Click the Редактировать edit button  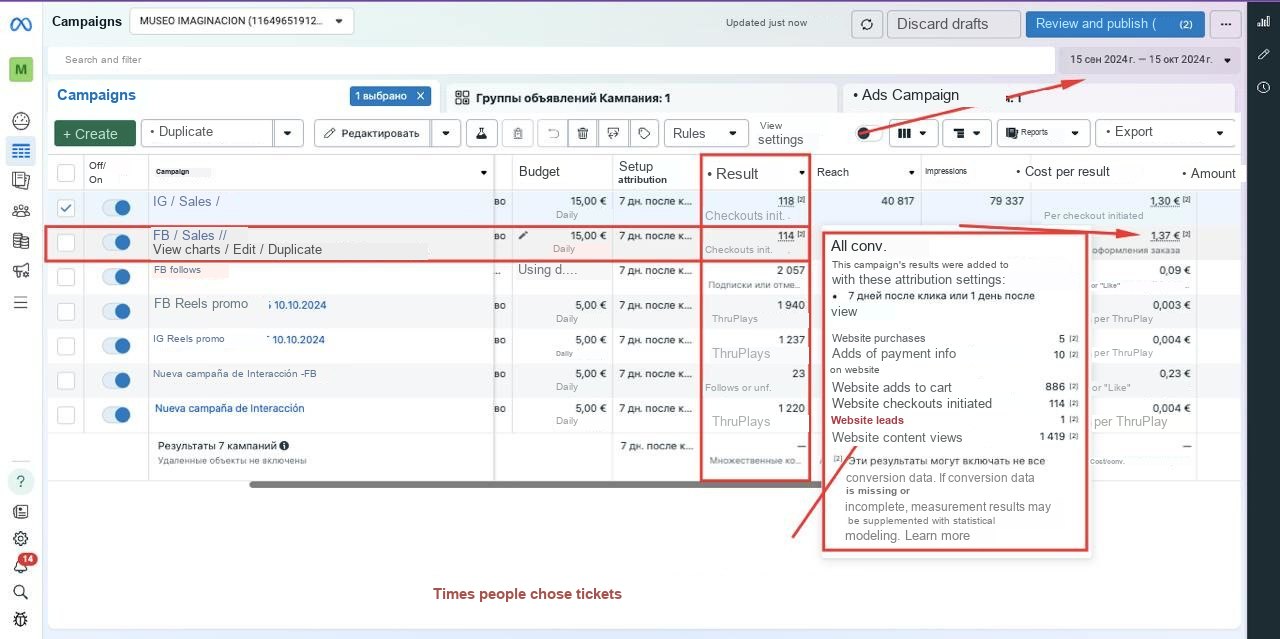tap(373, 133)
